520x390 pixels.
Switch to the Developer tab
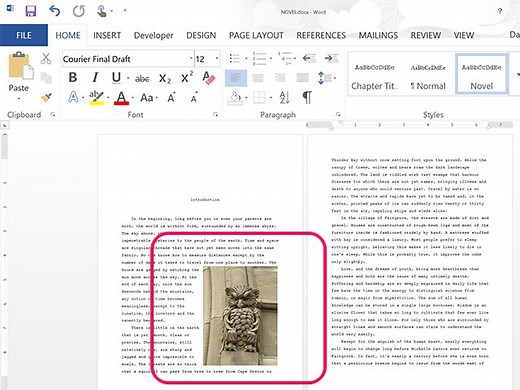point(153,35)
